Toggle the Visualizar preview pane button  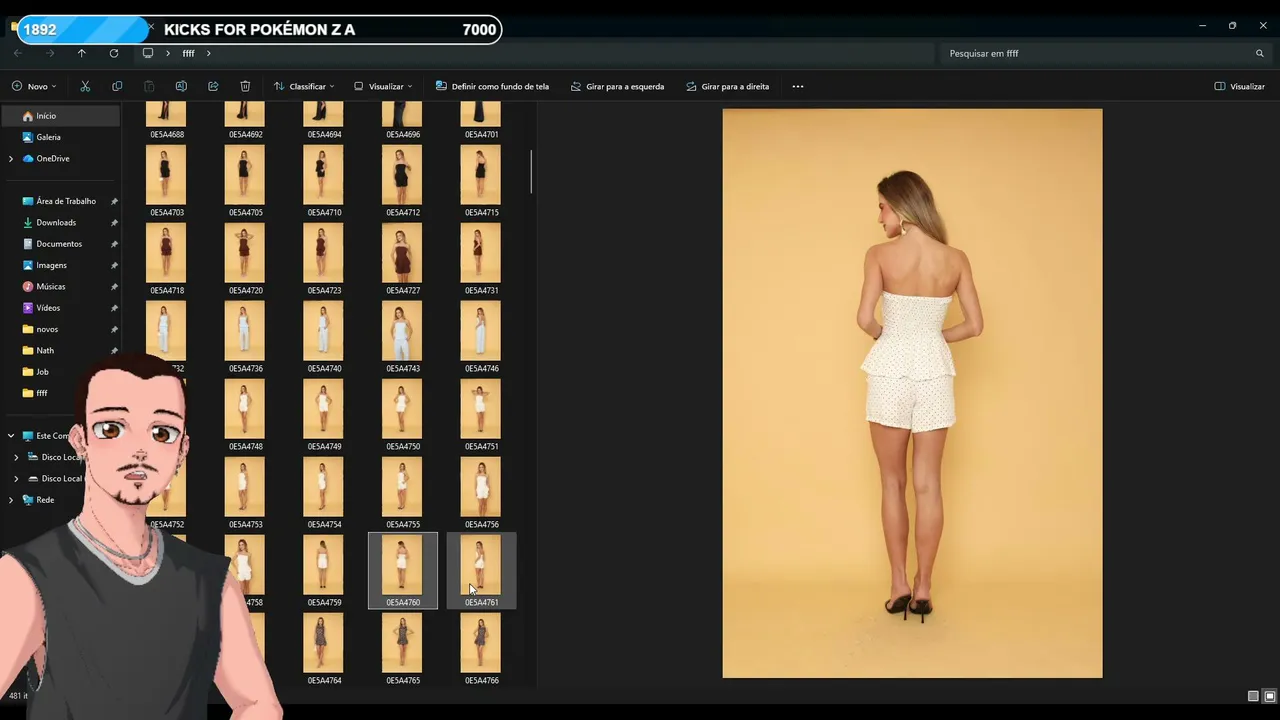click(1240, 86)
